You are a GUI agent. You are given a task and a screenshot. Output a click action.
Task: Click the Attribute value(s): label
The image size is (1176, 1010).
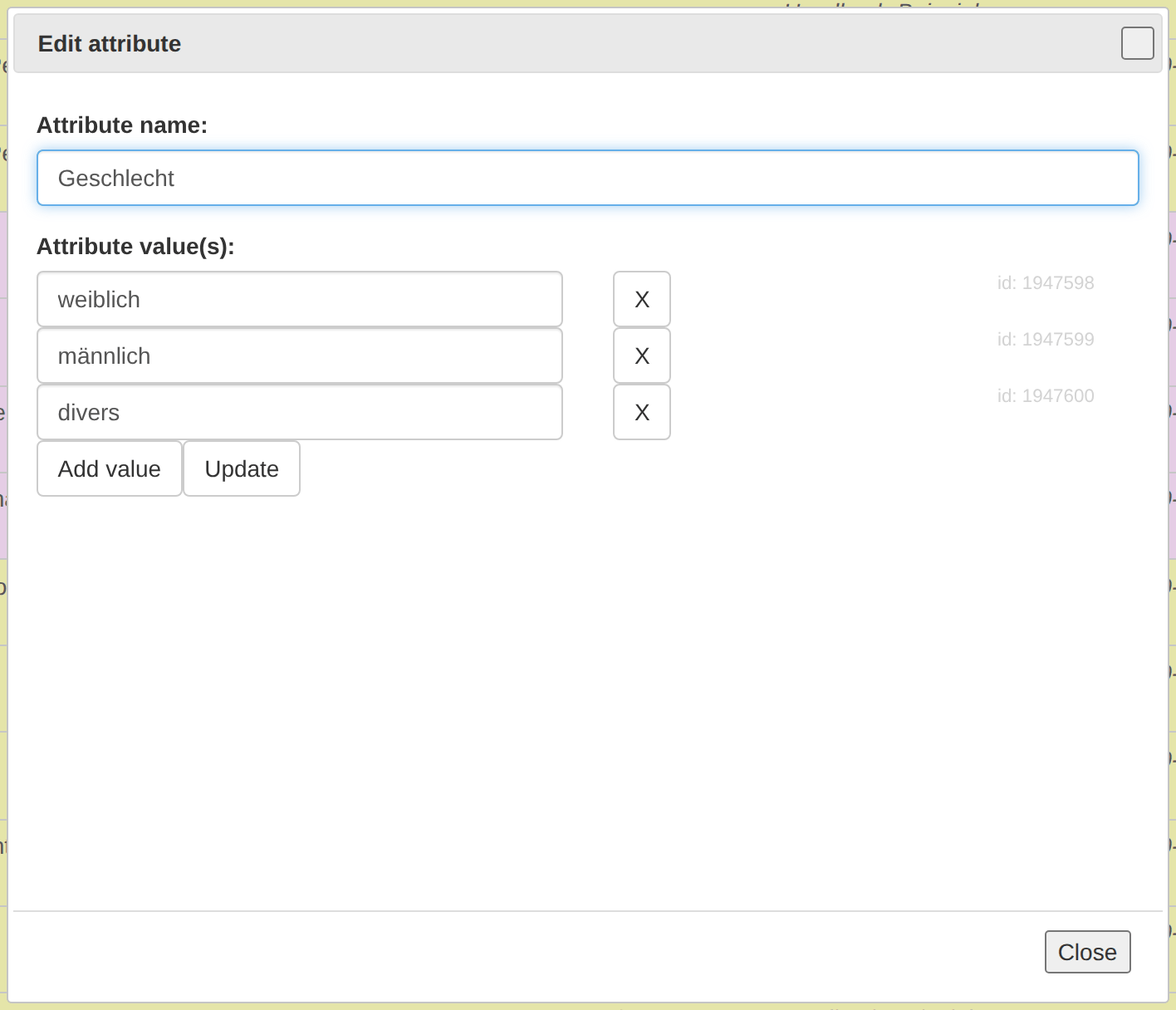coord(135,247)
